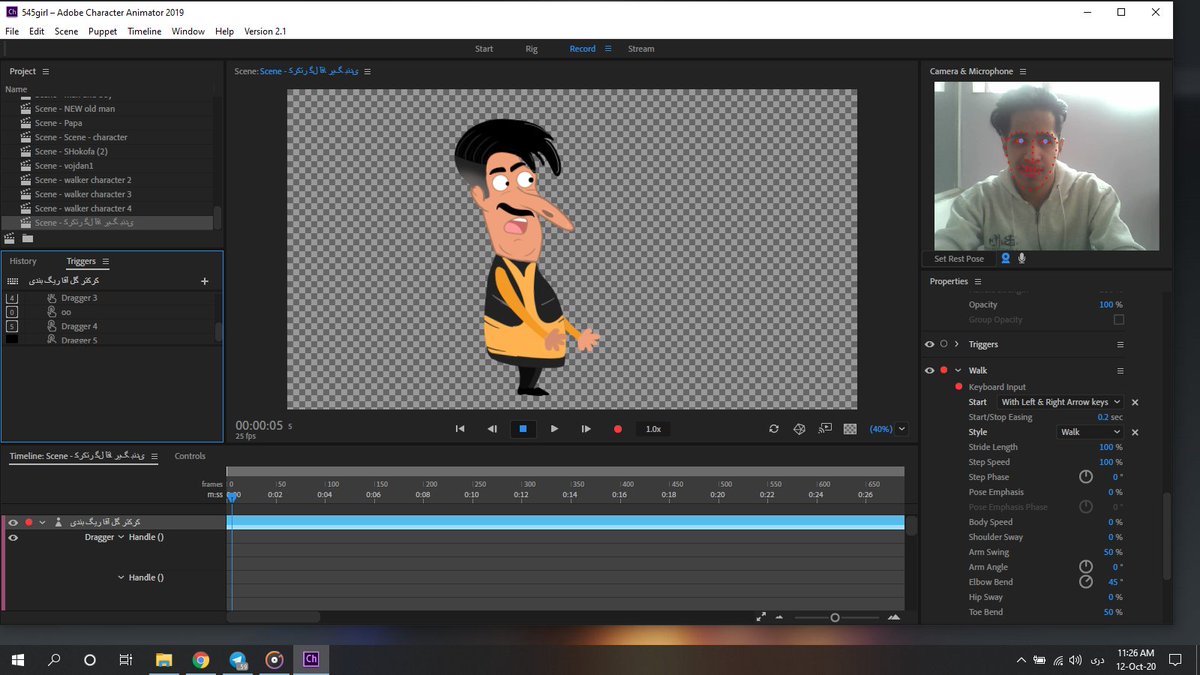1200x675 pixels.
Task: Reset Style parameter with X button
Action: (x=1135, y=432)
